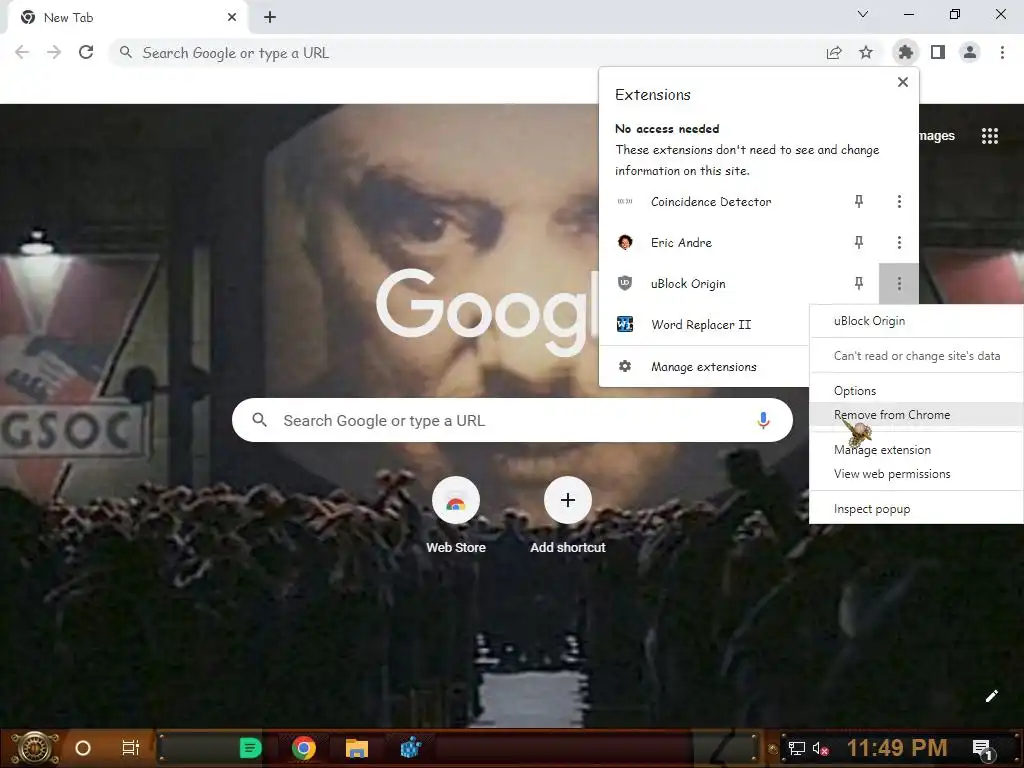Click the Chrome taskbar icon
Screen dimensions: 1024x768
coord(304,748)
